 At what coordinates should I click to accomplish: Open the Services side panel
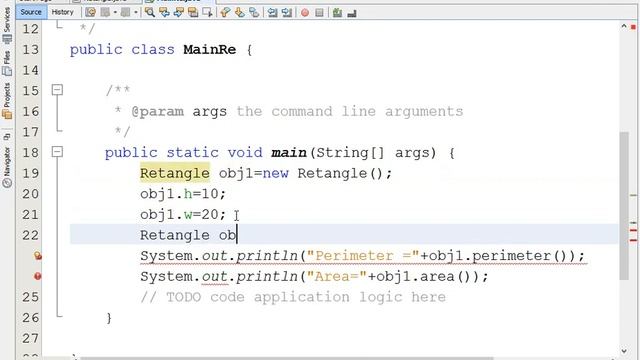click(7, 25)
